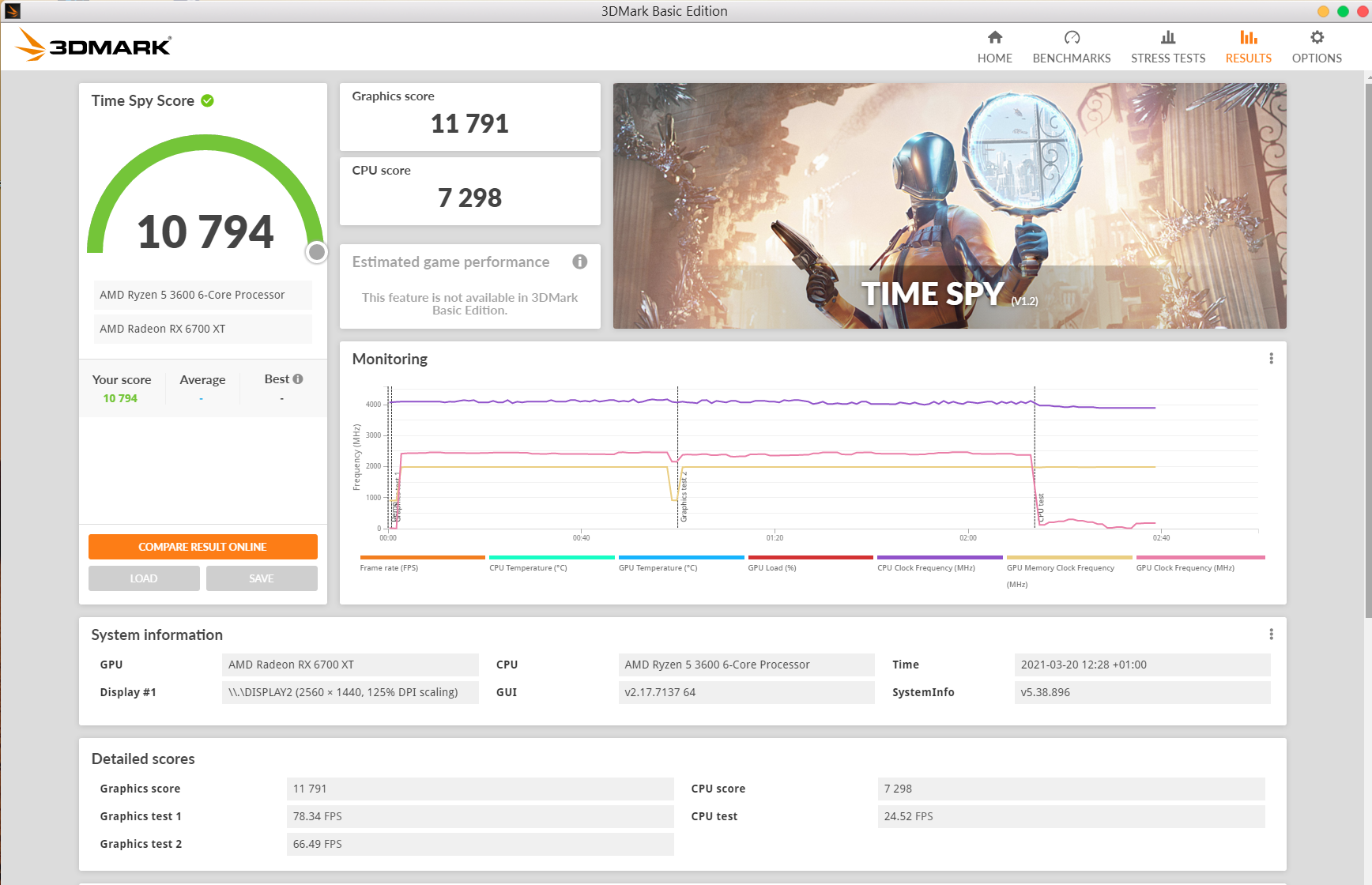Open Options gear icon
The width and height of the screenshot is (1372, 885).
point(1317,37)
